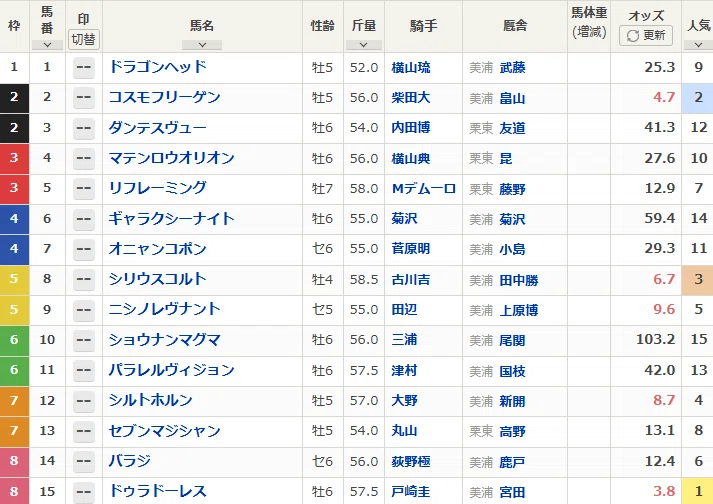Viewport: 713px width, 504px height.
Task: Open mark selector for ダンテスヴュー
Action: click(x=84, y=128)
